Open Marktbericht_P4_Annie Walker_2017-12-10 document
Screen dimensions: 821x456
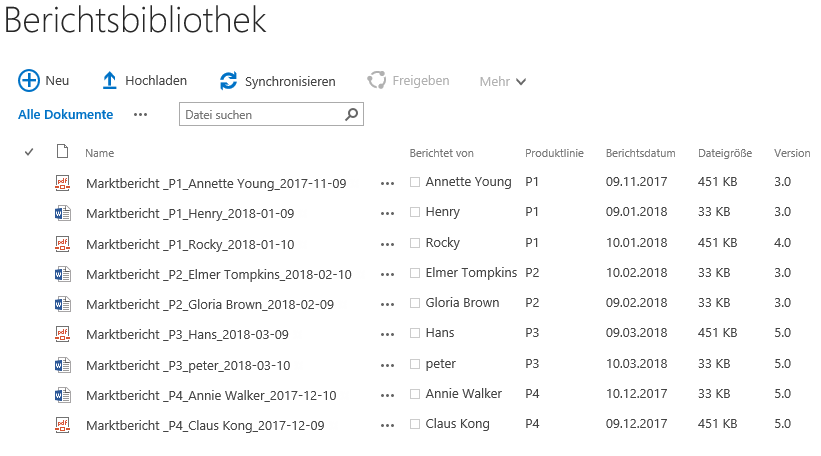click(211, 395)
